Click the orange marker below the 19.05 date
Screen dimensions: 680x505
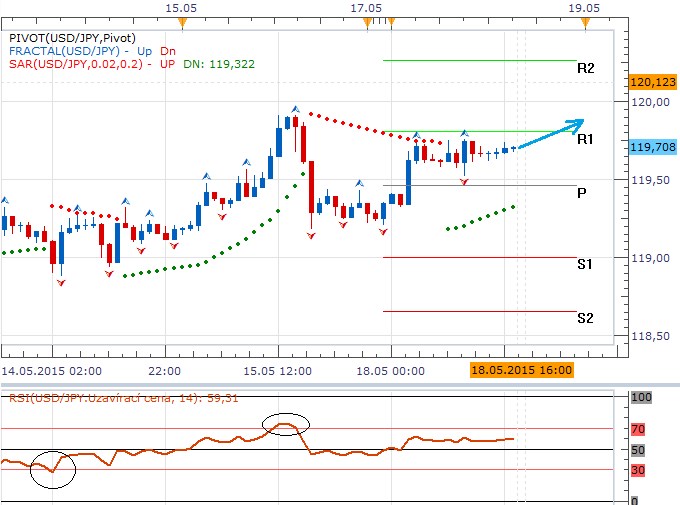pos(590,21)
